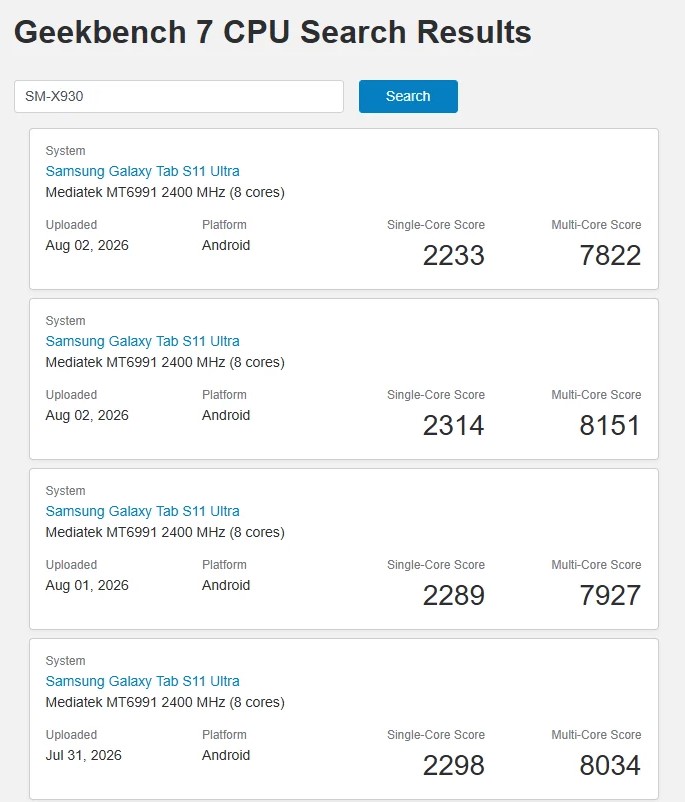The image size is (685, 802).
Task: Click Android platform text in the second result card
Action: click(x=226, y=415)
